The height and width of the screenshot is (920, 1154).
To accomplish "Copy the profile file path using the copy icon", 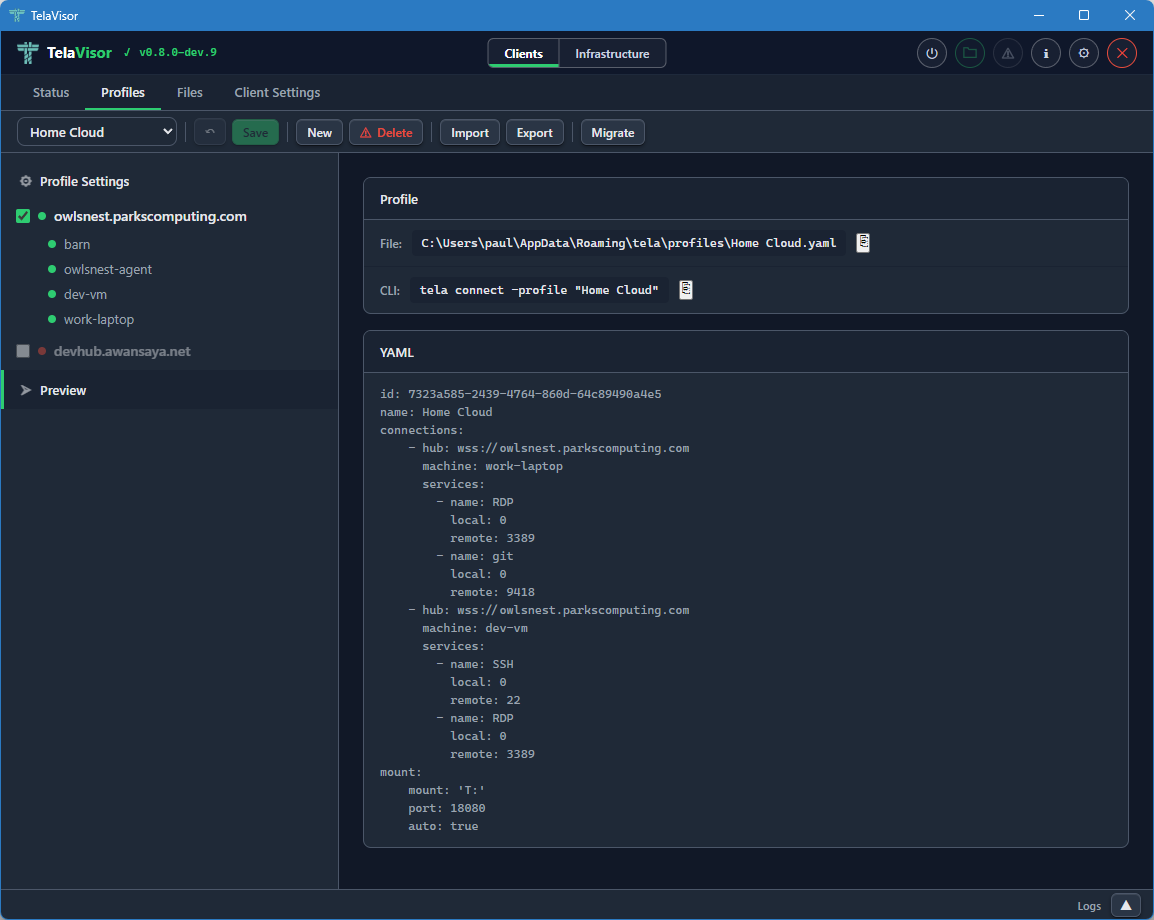I will point(862,242).
